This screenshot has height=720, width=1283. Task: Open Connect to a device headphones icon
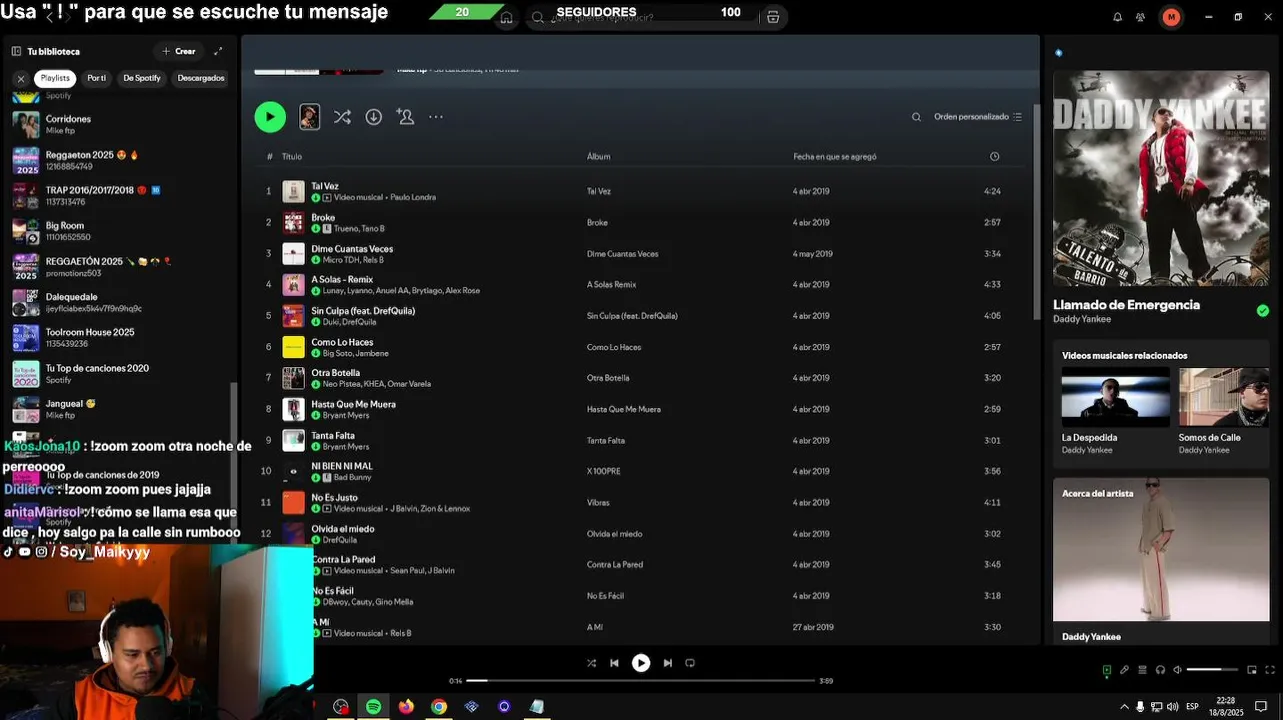[1160, 670]
